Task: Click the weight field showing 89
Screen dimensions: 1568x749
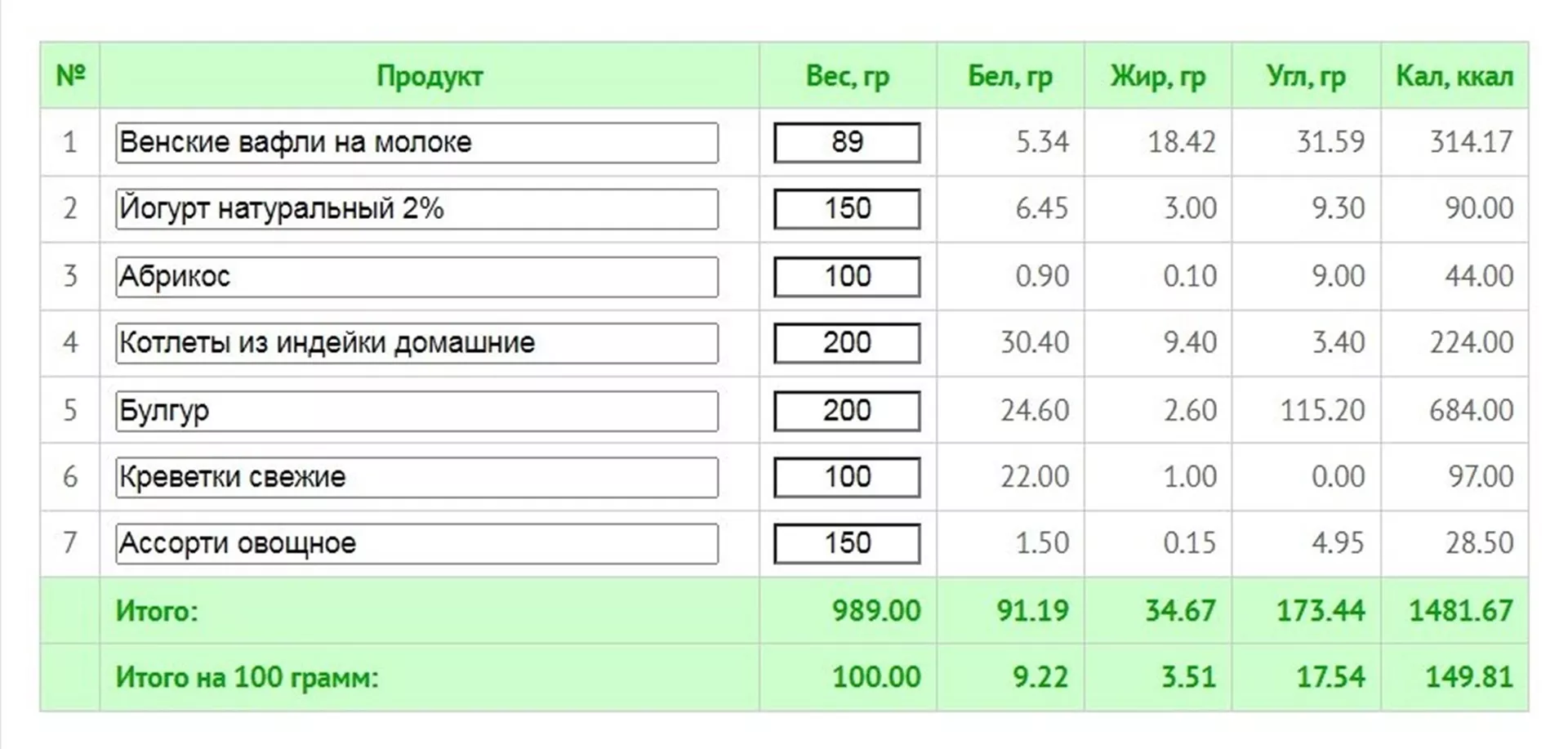Action: click(847, 143)
